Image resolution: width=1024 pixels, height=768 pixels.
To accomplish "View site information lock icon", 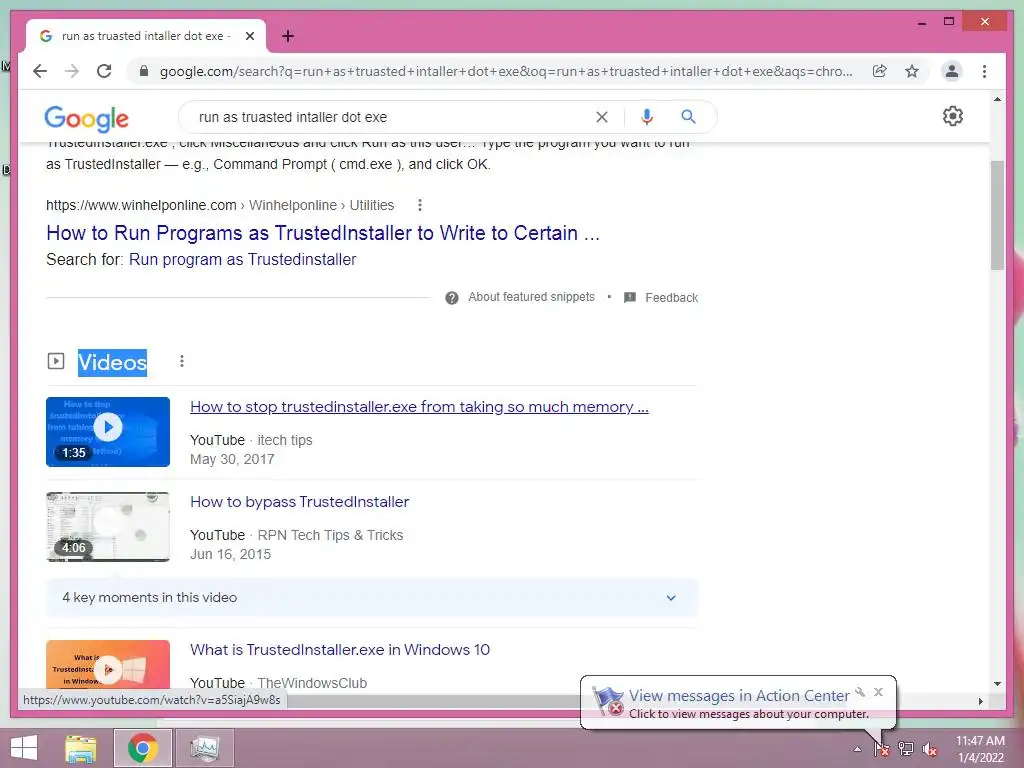I will click(x=144, y=71).
